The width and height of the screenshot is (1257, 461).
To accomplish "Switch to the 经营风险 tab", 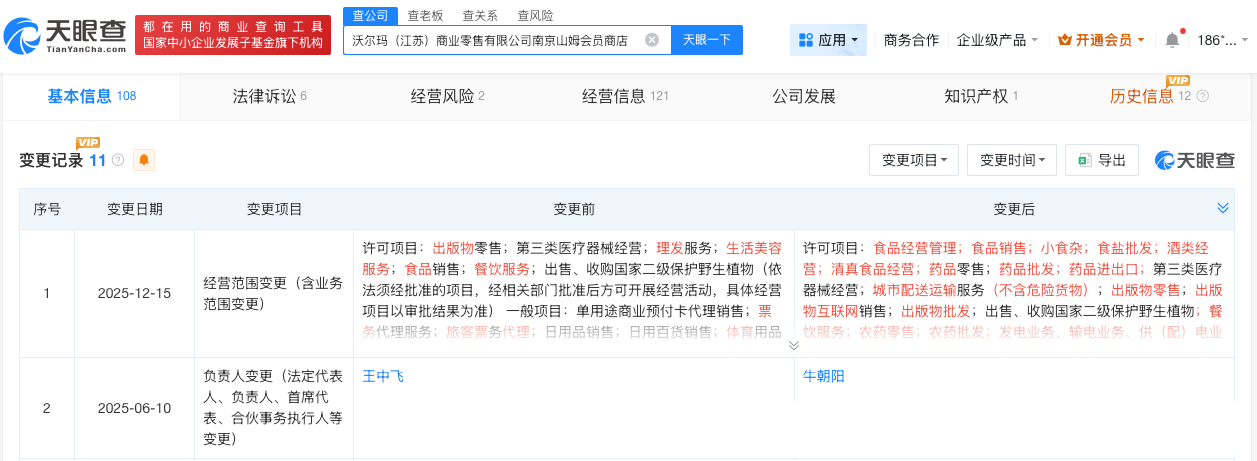I will (x=447, y=96).
